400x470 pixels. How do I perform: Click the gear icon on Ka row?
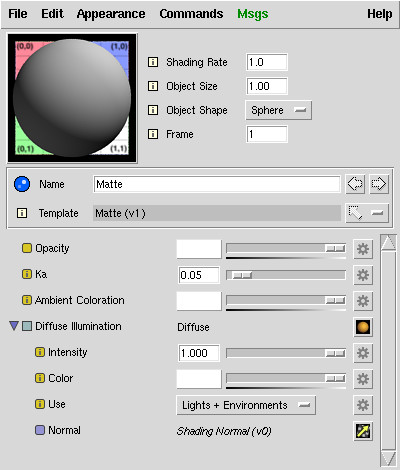pos(363,275)
